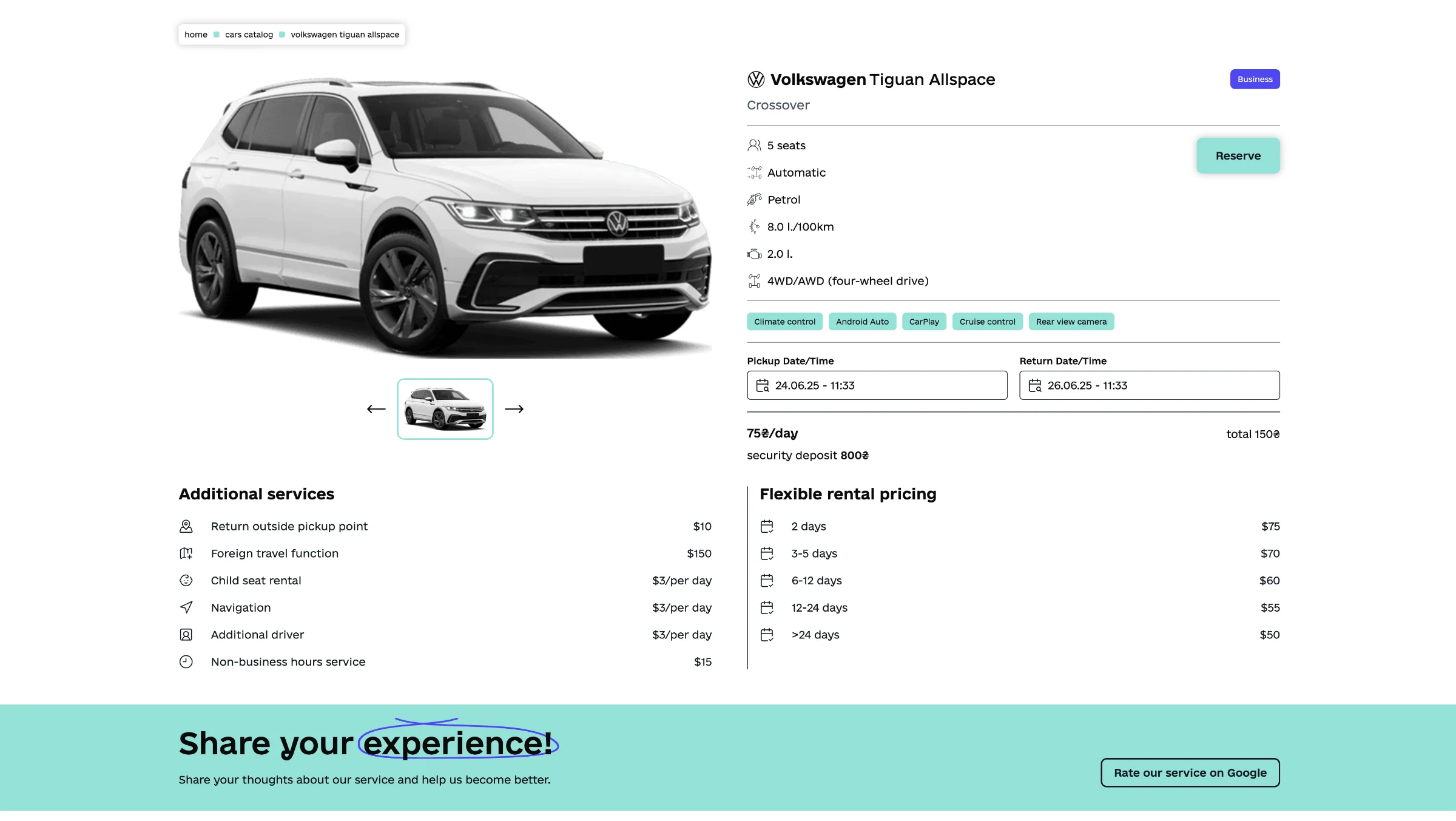This screenshot has height=821, width=1456.
Task: Click the Petrol fuel pump icon
Action: click(754, 200)
